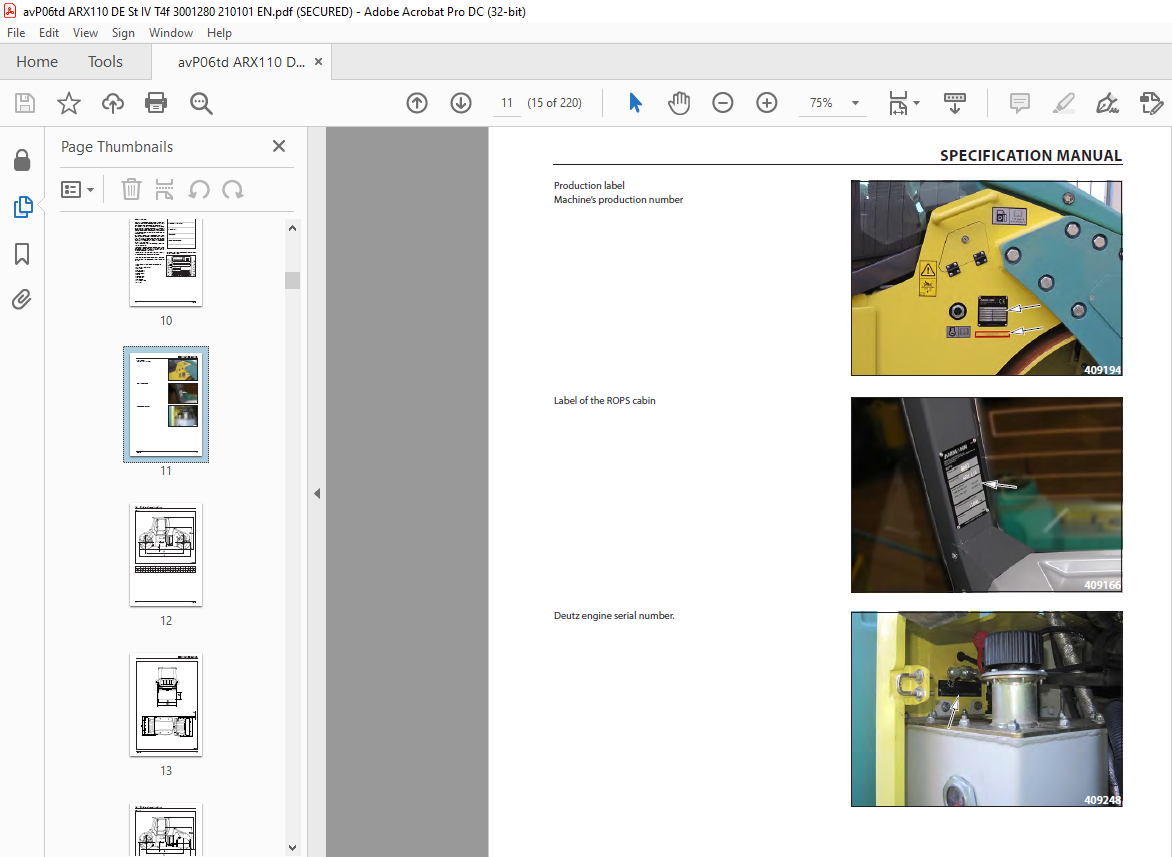Image resolution: width=1172 pixels, height=857 pixels.
Task: Switch to the Home tab
Action: [x=37, y=62]
